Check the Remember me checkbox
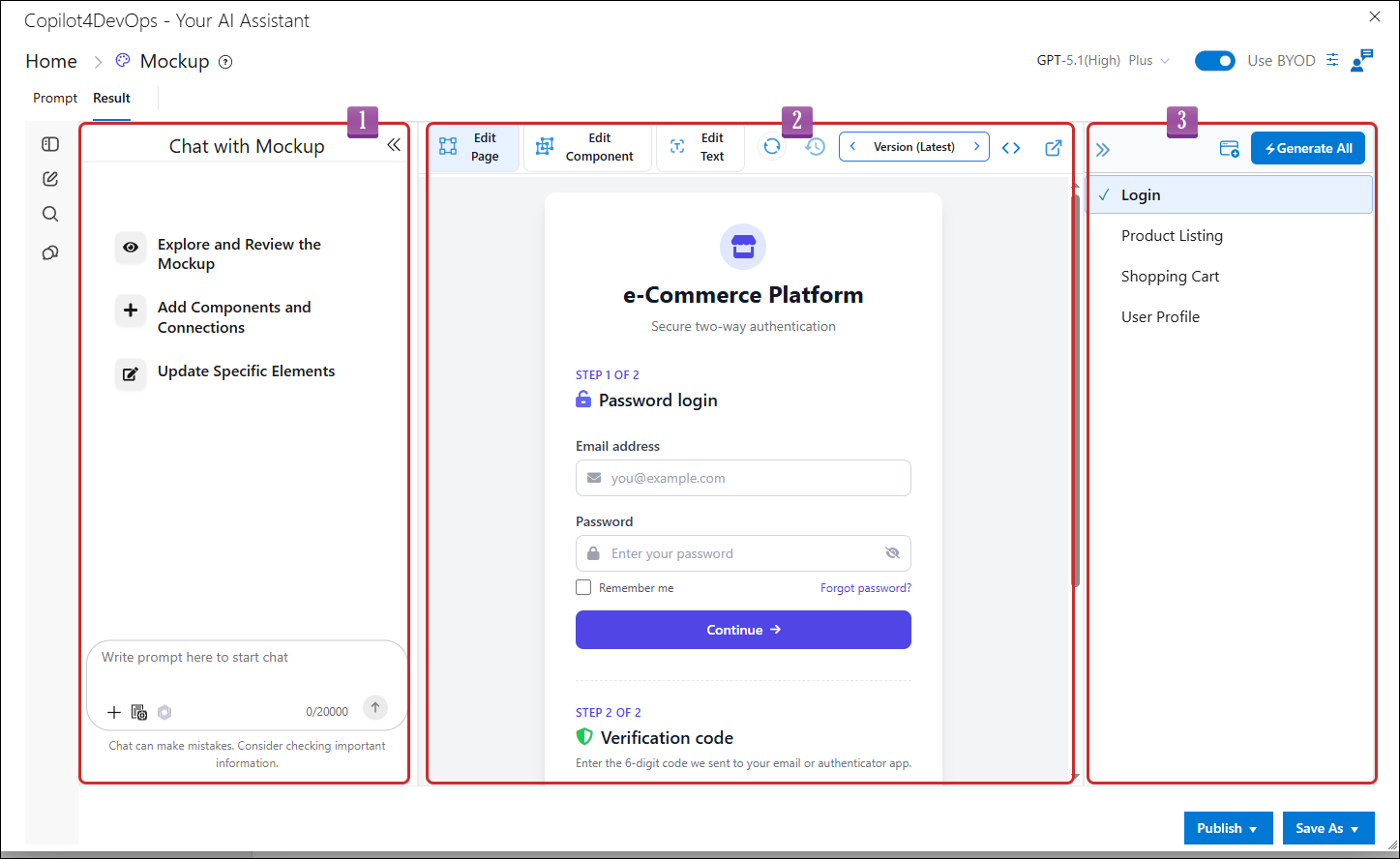This screenshot has height=859, width=1400. pos(583,587)
